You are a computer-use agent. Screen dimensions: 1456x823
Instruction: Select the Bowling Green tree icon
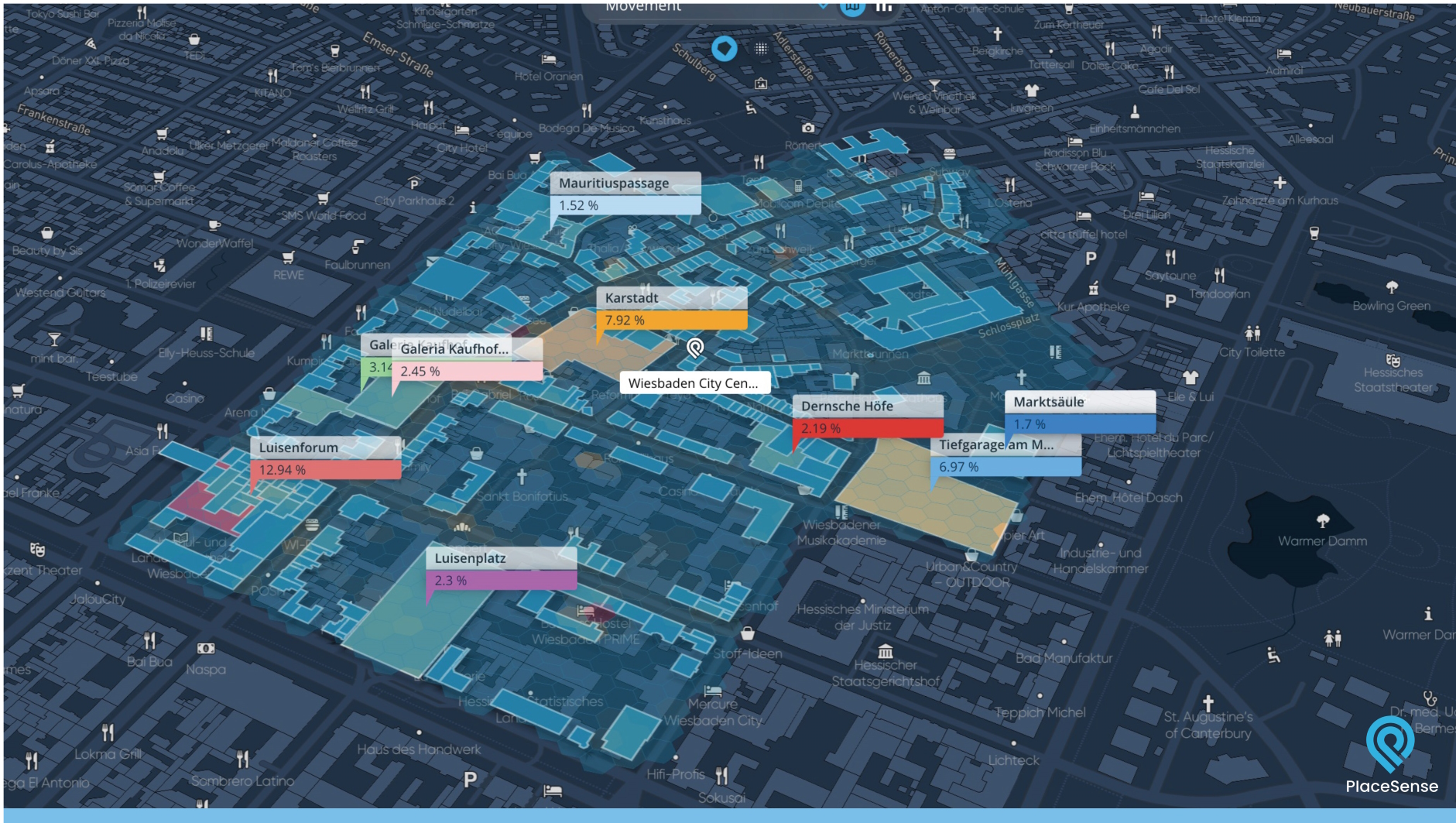tap(1392, 287)
